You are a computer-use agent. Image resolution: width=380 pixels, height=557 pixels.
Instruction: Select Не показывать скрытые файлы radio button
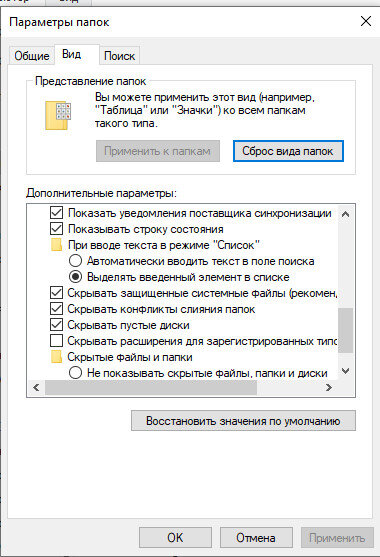tap(75, 373)
